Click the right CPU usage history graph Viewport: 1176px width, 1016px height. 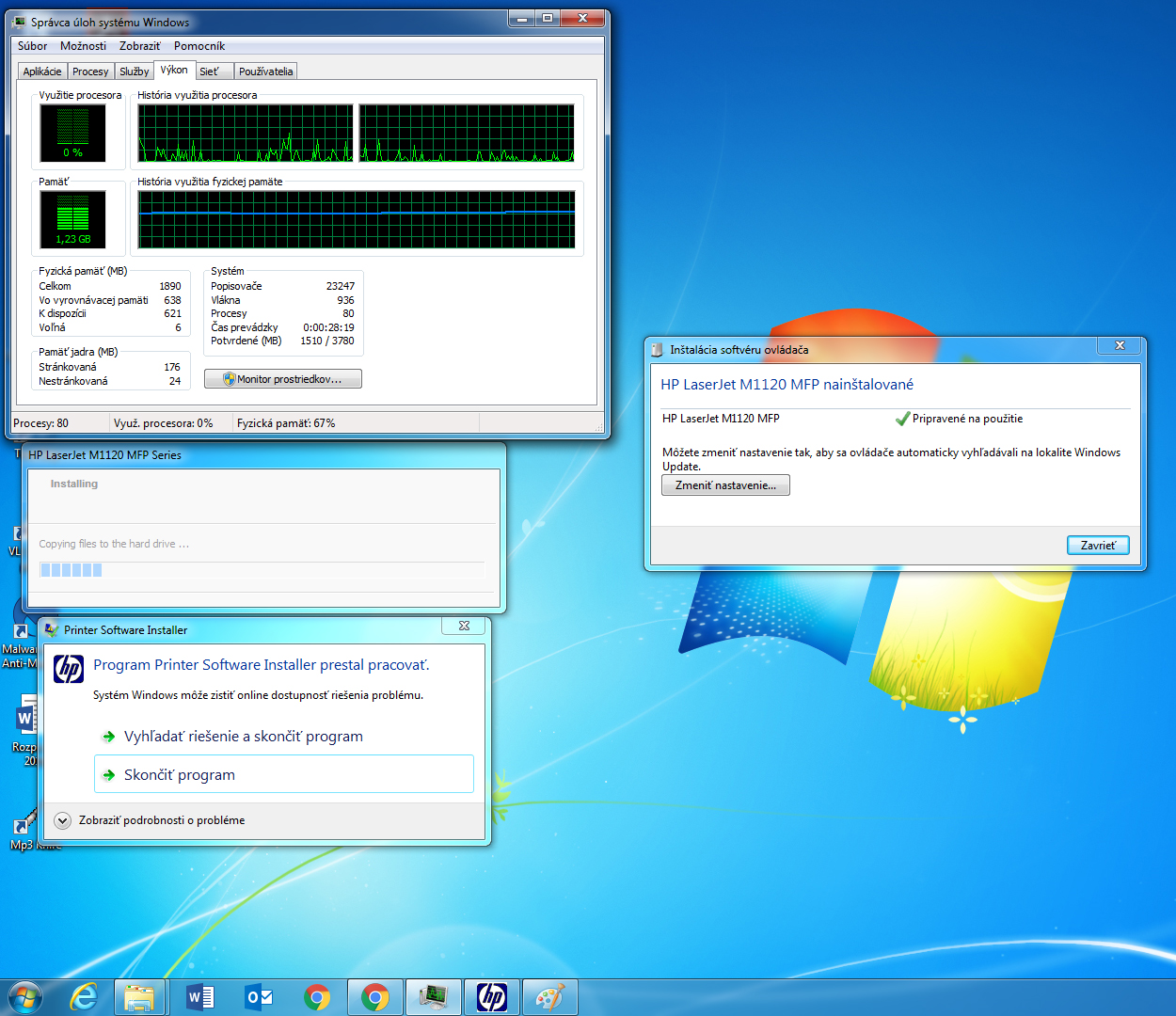[x=467, y=133]
